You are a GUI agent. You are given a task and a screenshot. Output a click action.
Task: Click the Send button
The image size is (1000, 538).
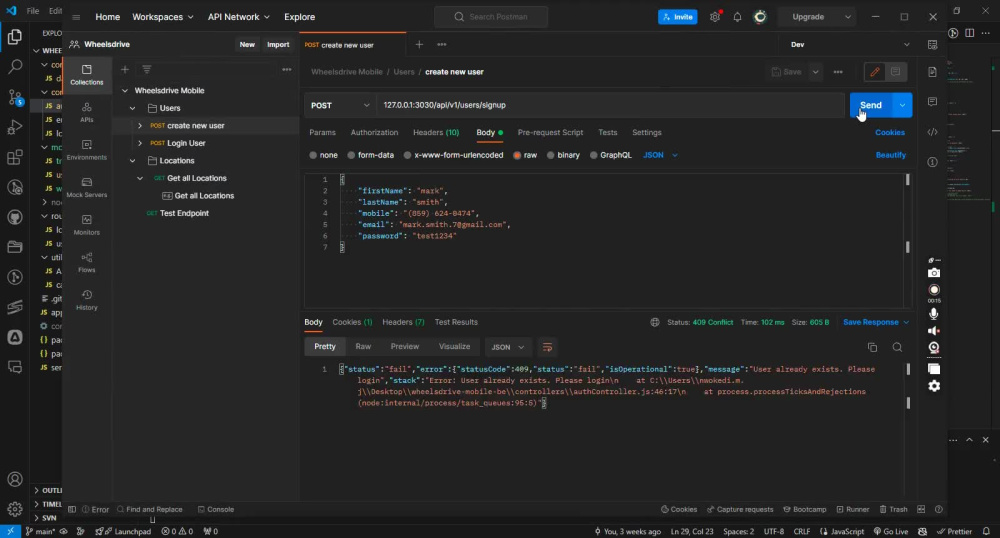pyautogui.click(x=871, y=105)
